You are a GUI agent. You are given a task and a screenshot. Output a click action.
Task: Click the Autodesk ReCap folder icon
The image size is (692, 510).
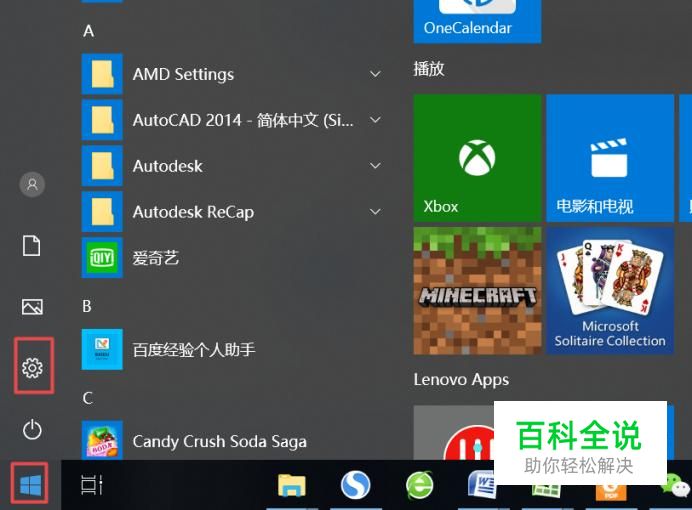click(x=102, y=212)
